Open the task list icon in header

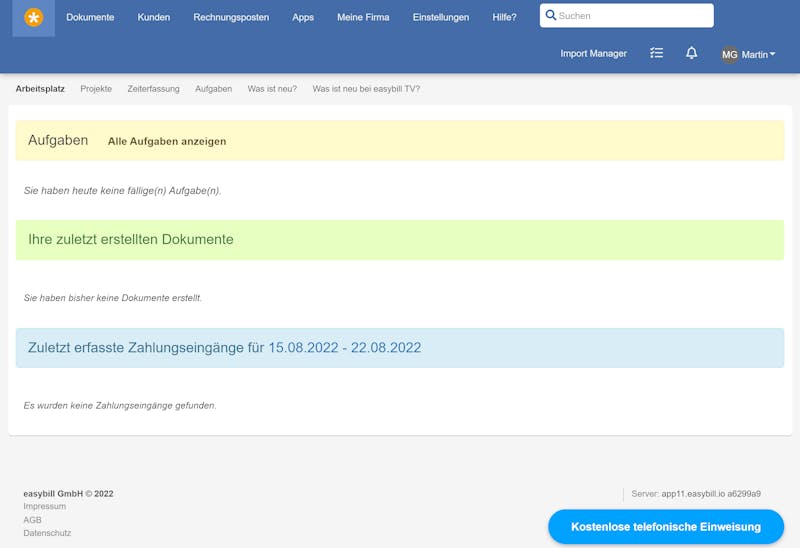[656, 53]
